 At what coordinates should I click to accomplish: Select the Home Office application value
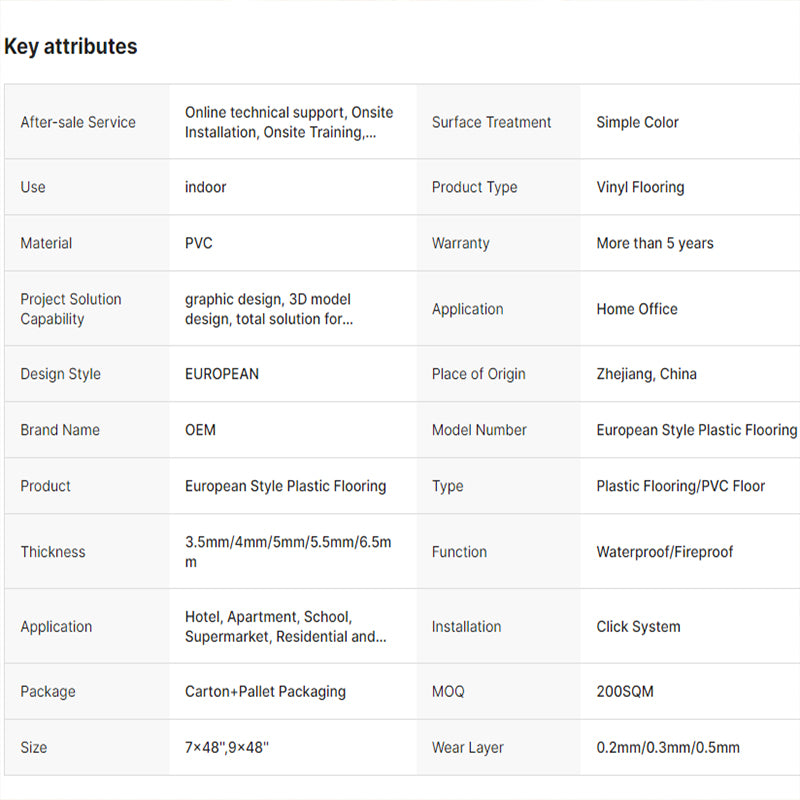point(637,309)
